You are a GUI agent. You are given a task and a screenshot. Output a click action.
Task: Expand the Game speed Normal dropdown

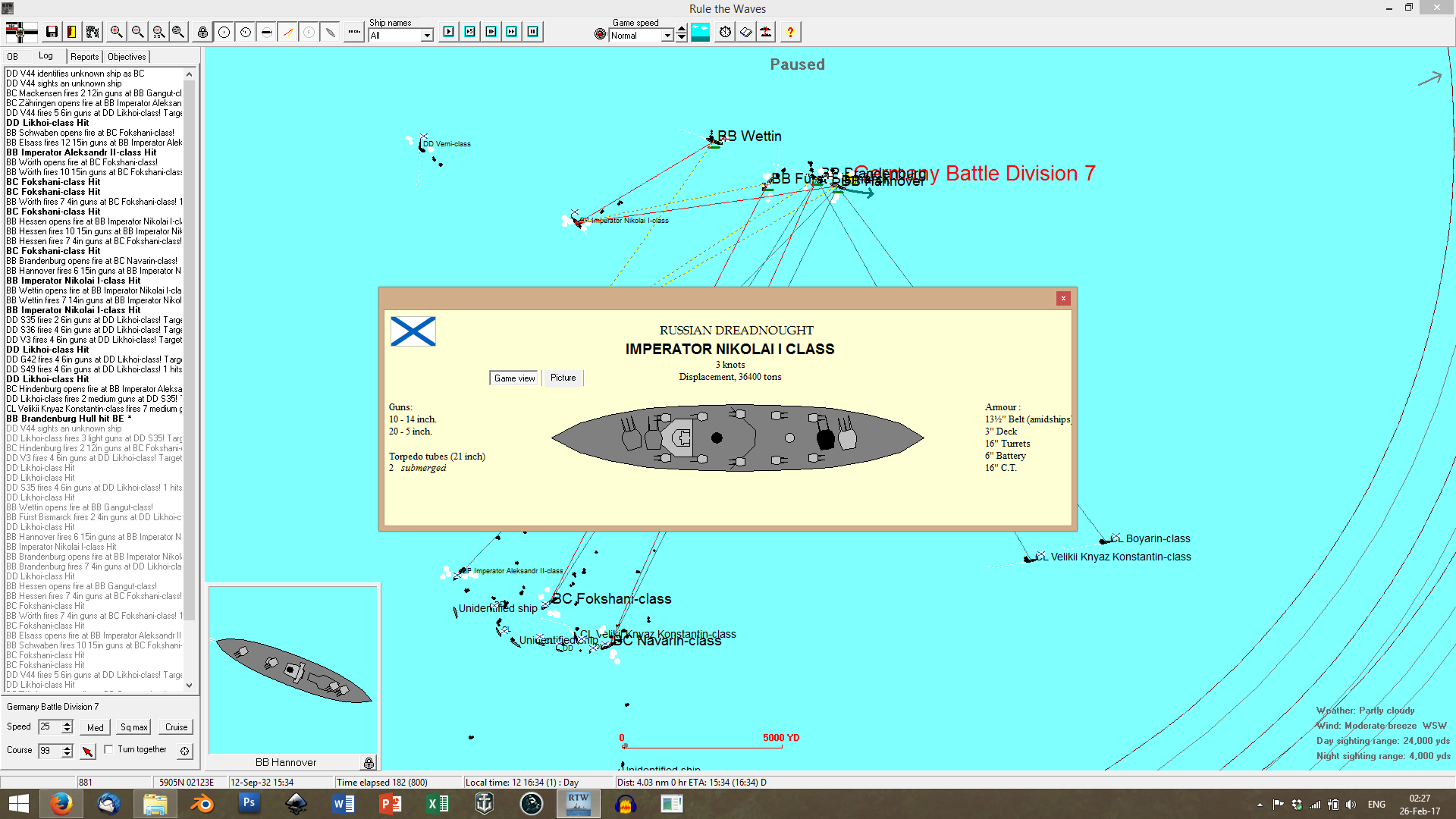click(x=667, y=36)
